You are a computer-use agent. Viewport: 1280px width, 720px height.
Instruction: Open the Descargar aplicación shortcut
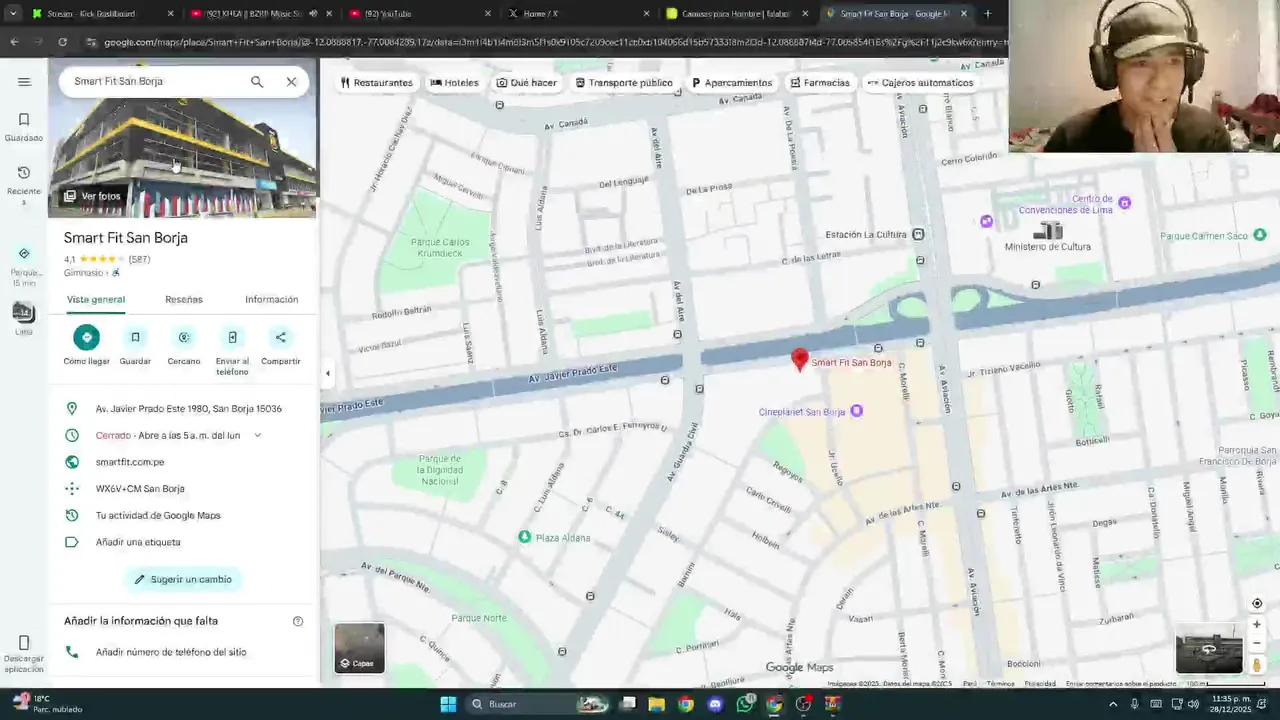(24, 654)
